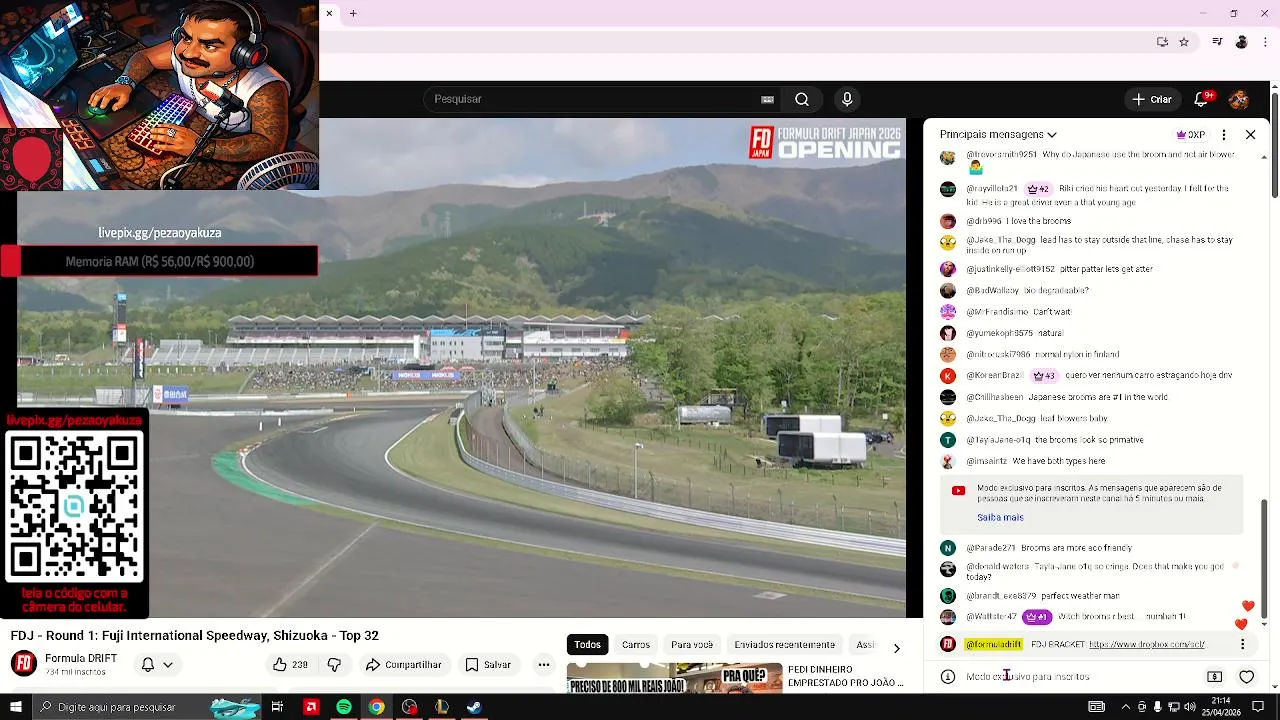Image resolution: width=1280 pixels, height=720 pixels.
Task: Open Steam from taskbar
Action: click(x=474, y=707)
